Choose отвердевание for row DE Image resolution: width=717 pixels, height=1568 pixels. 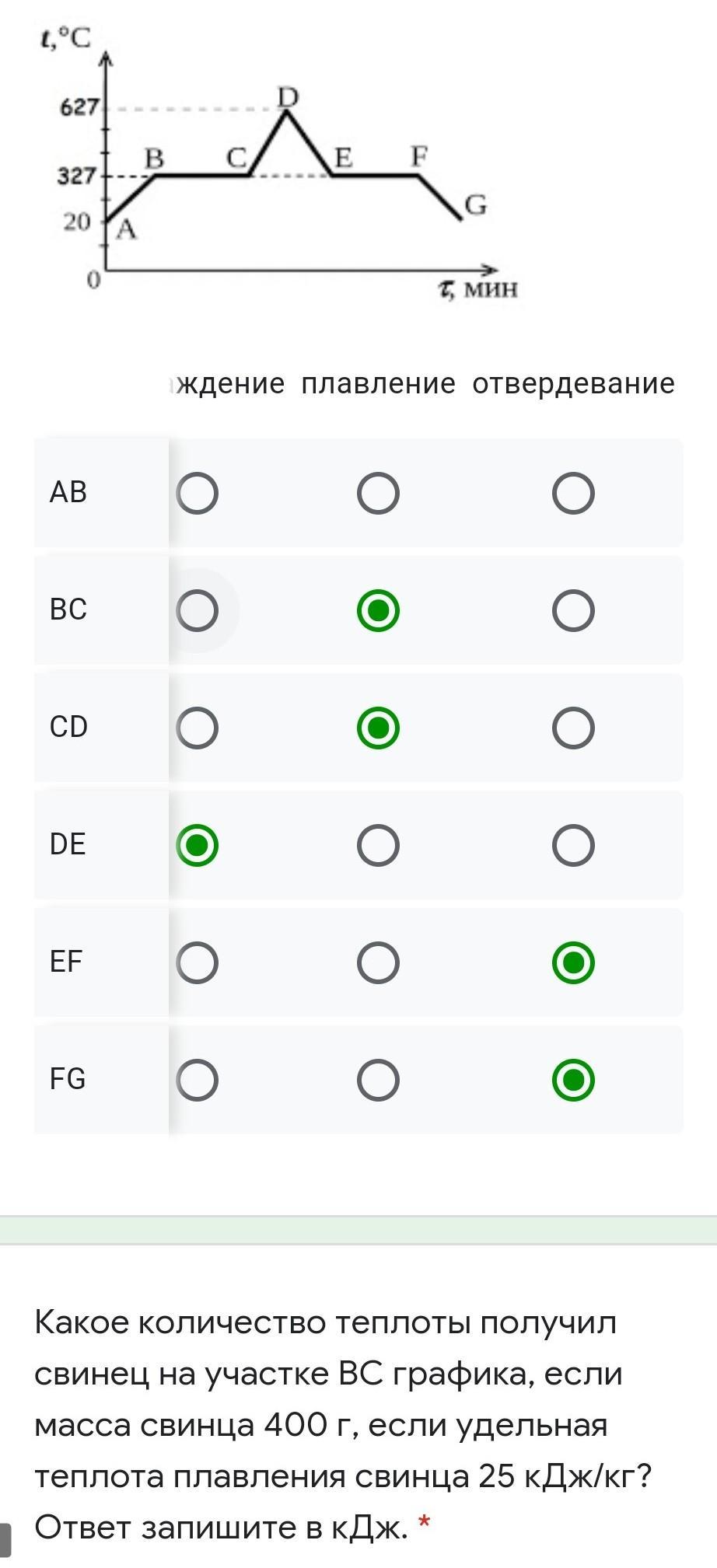[x=573, y=845]
